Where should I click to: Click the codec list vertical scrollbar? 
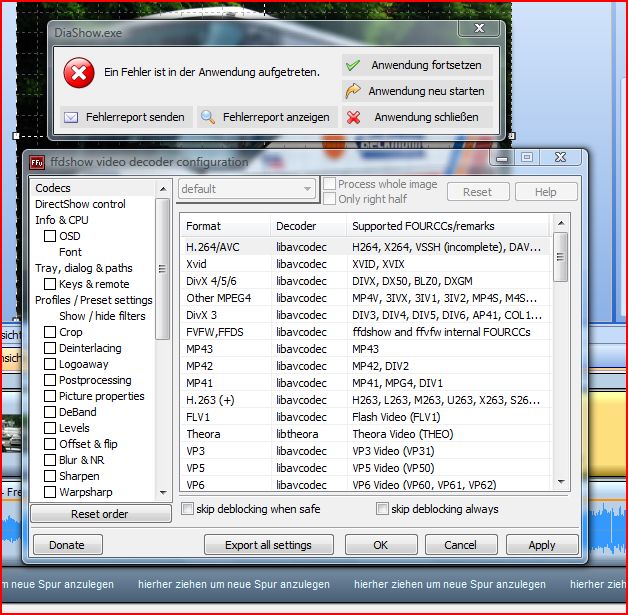coord(560,360)
